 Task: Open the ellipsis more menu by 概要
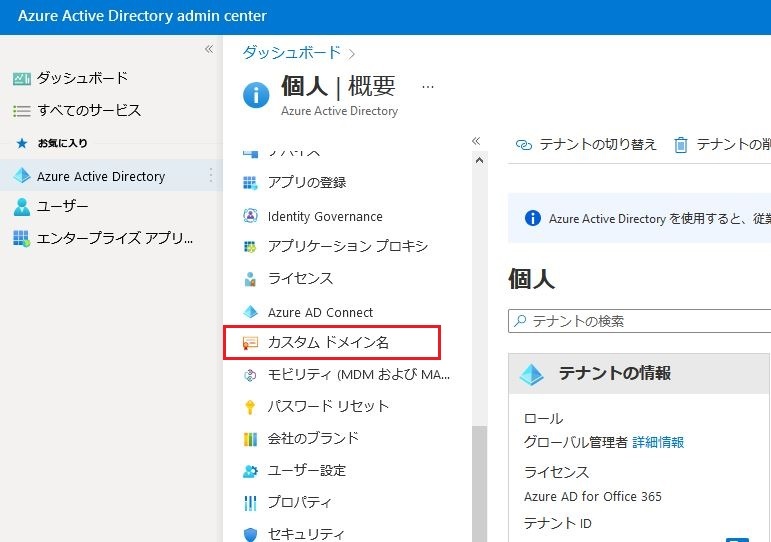coord(428,88)
